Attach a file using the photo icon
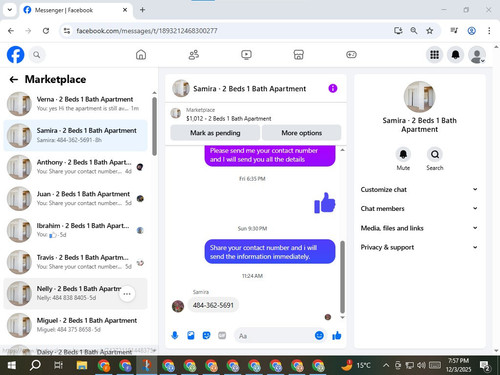Viewport: 500px width, 375px height. [x=191, y=335]
